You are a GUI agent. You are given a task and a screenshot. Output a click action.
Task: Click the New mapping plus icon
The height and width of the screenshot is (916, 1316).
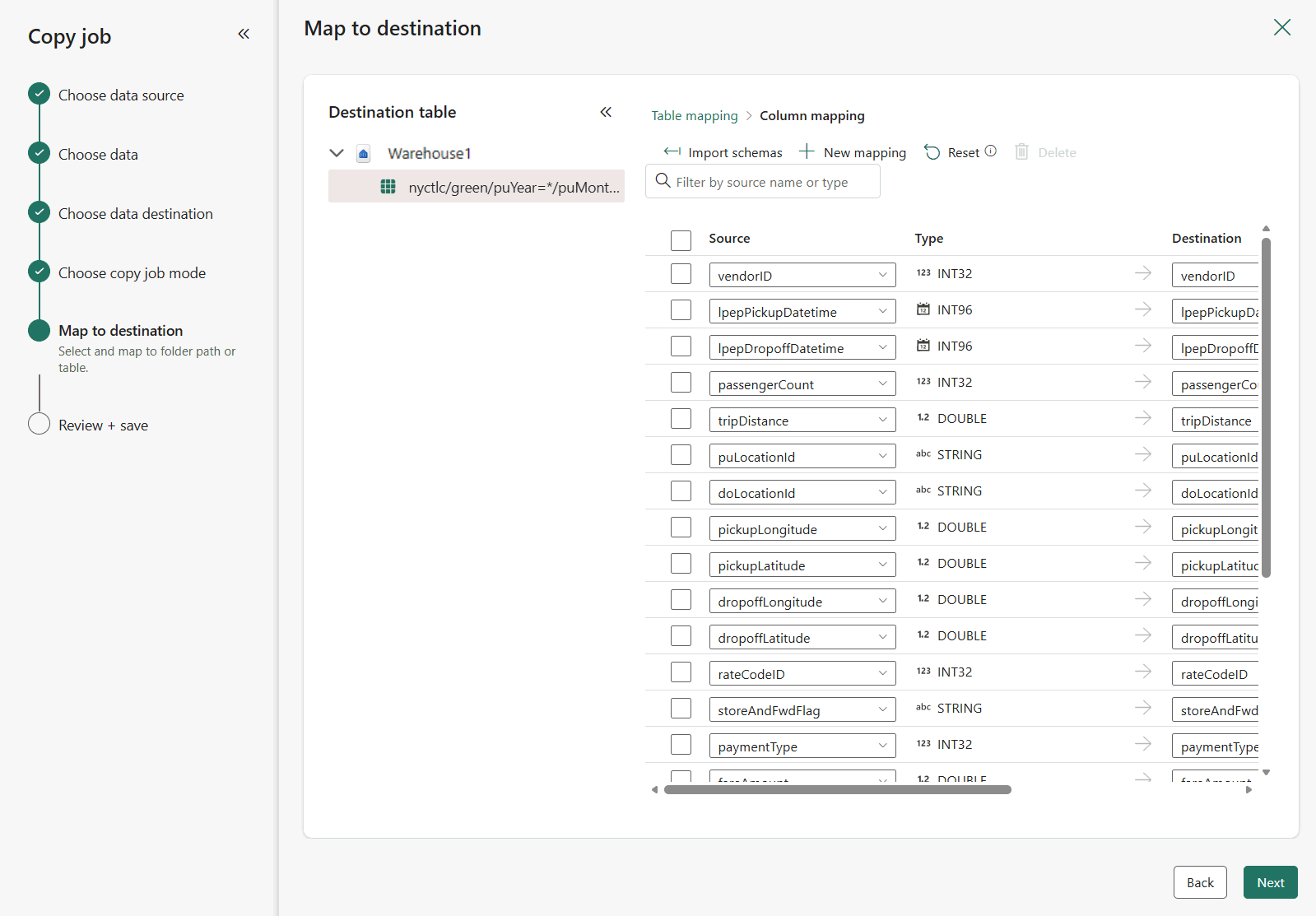[807, 151]
